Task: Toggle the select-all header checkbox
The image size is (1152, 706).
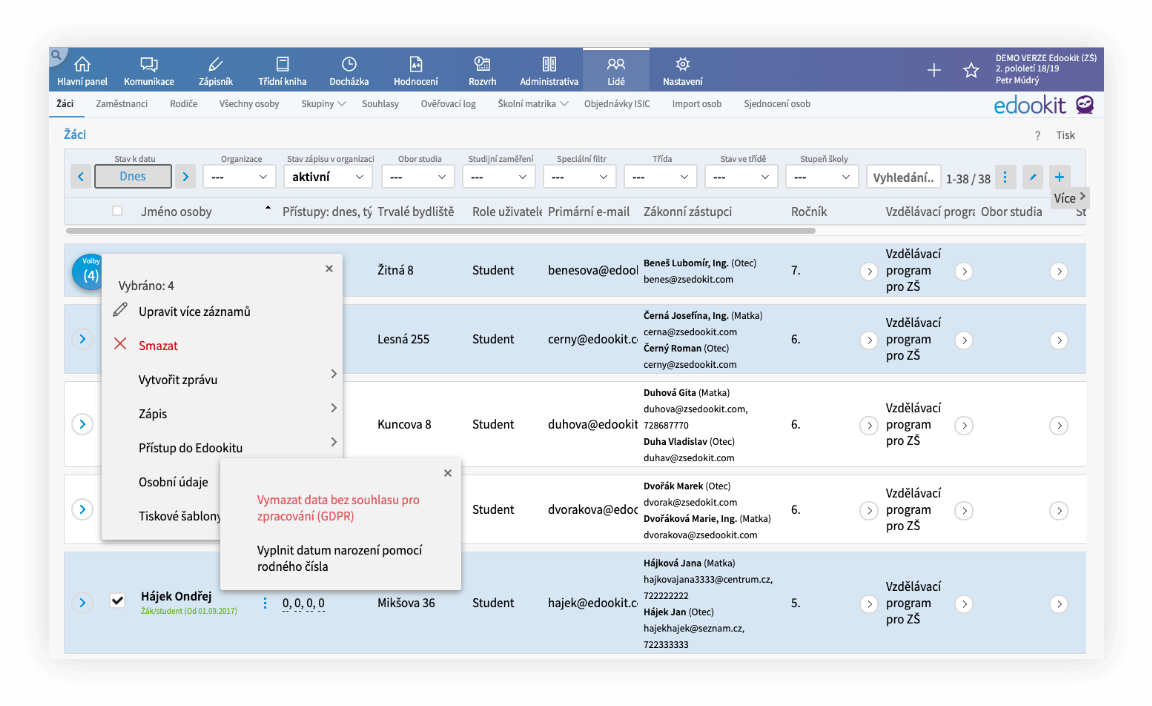Action: coord(117,211)
